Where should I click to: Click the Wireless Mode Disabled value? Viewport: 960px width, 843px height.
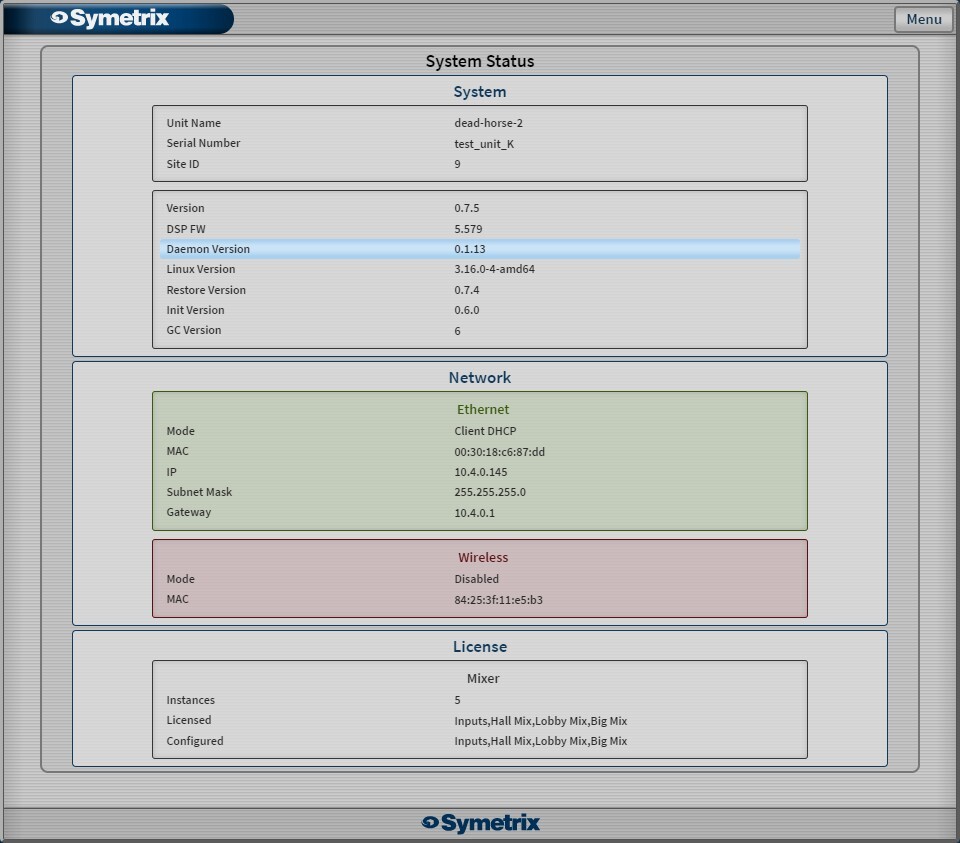pyautogui.click(x=476, y=579)
